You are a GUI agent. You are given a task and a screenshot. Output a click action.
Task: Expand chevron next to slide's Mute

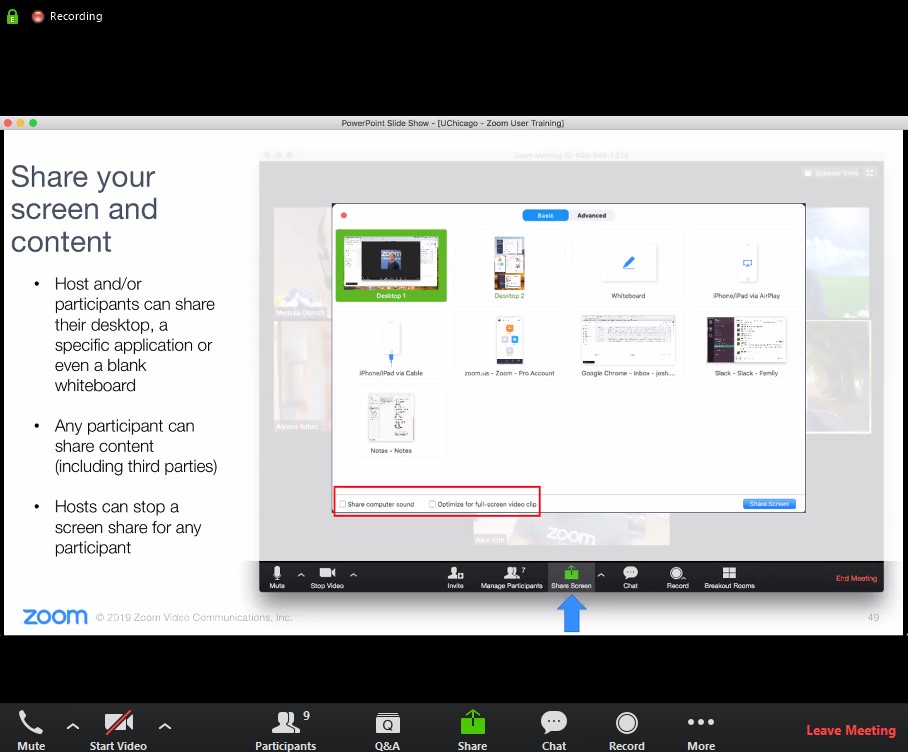tap(301, 575)
